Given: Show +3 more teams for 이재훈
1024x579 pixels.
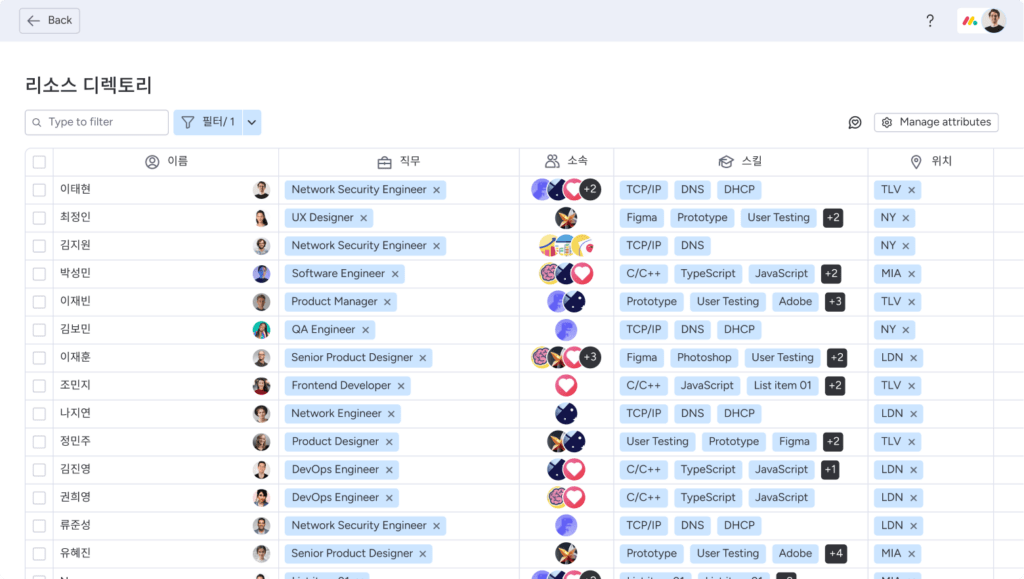Looking at the screenshot, I should tap(590, 358).
